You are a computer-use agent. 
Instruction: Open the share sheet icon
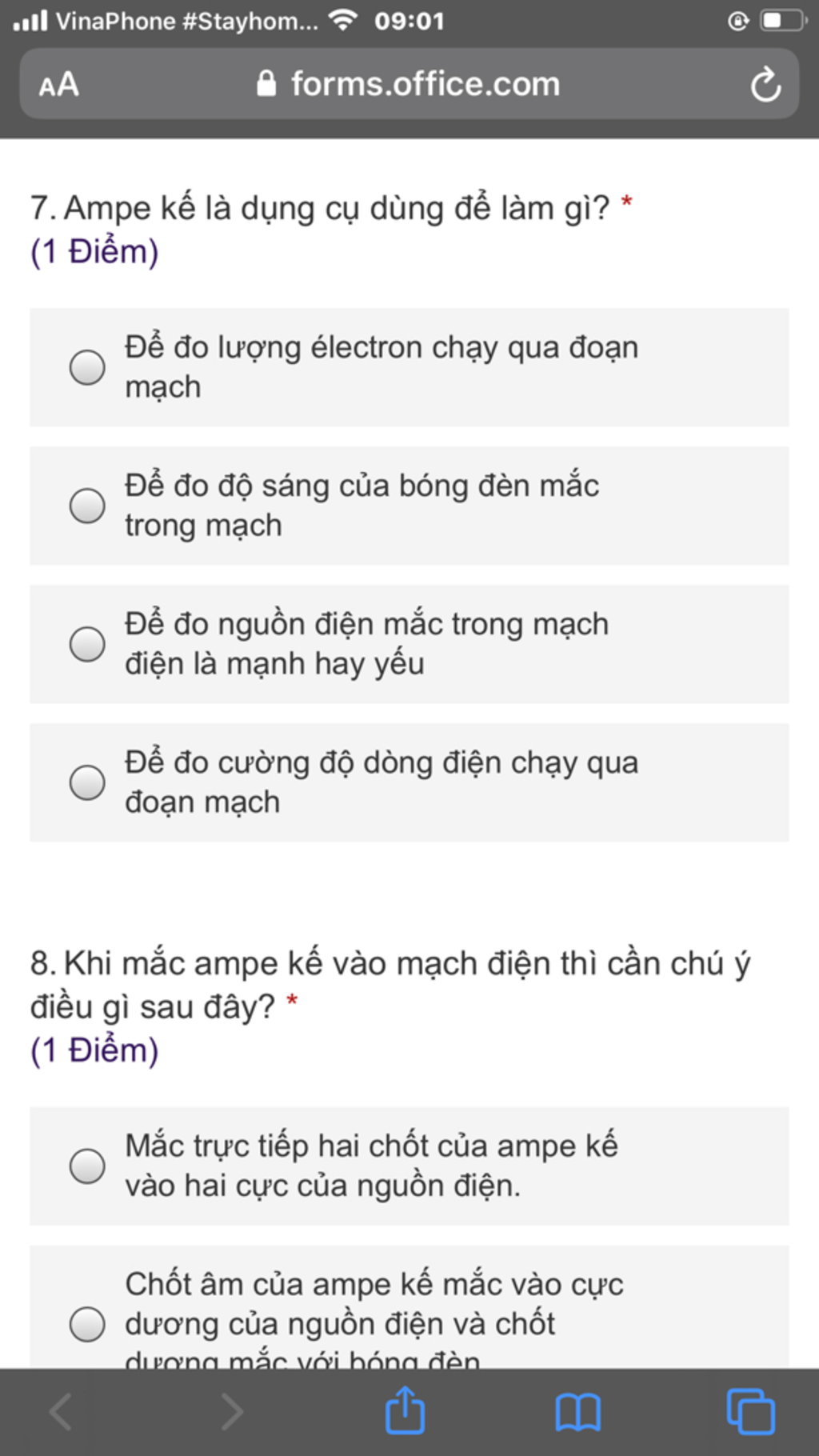coord(406,1410)
